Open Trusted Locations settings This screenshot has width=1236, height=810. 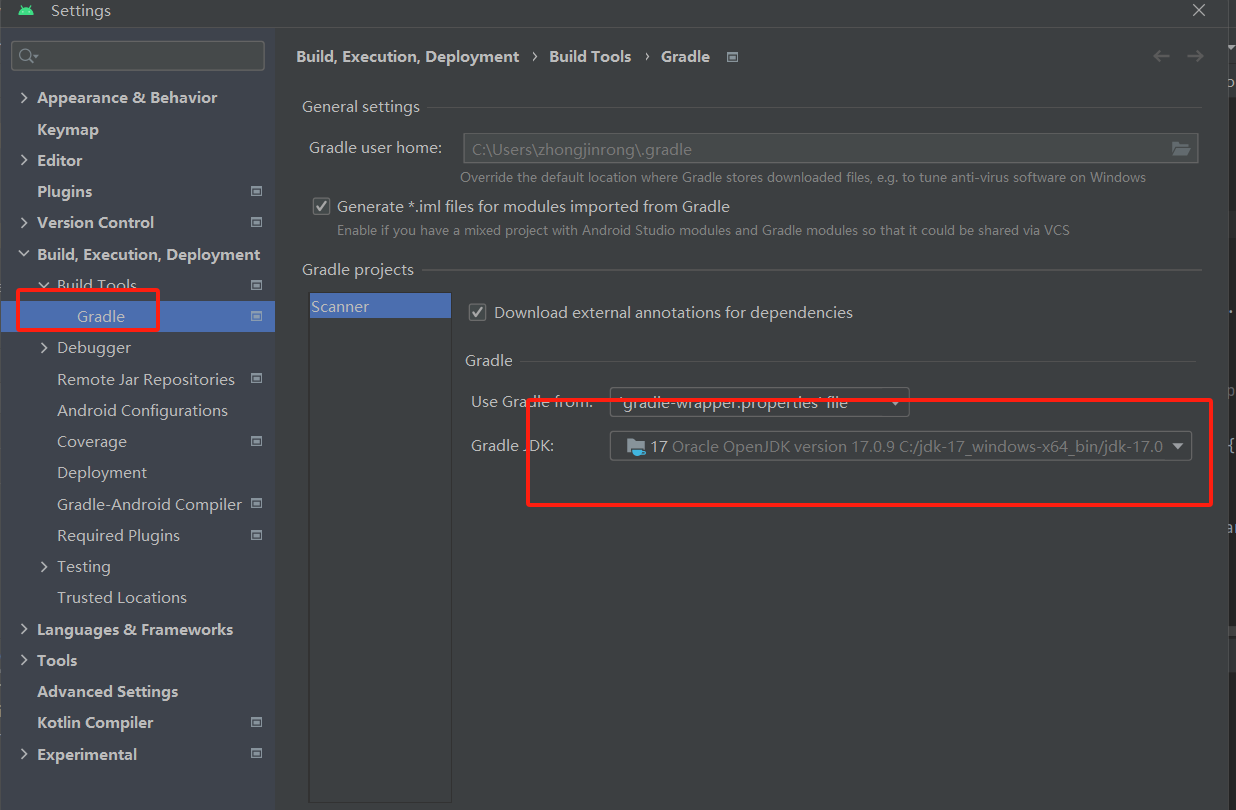122,597
